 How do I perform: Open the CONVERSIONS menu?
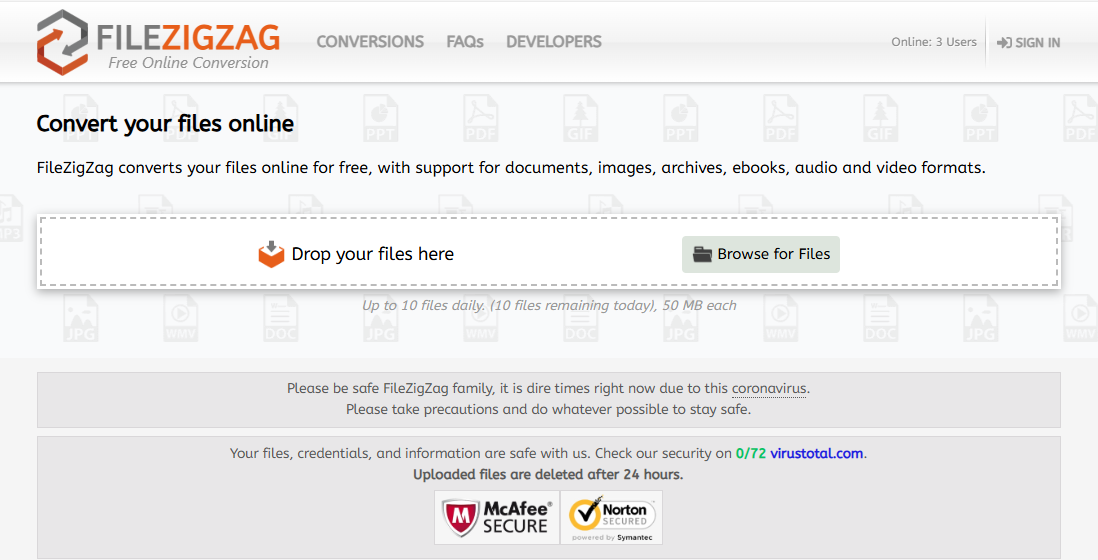click(x=370, y=42)
